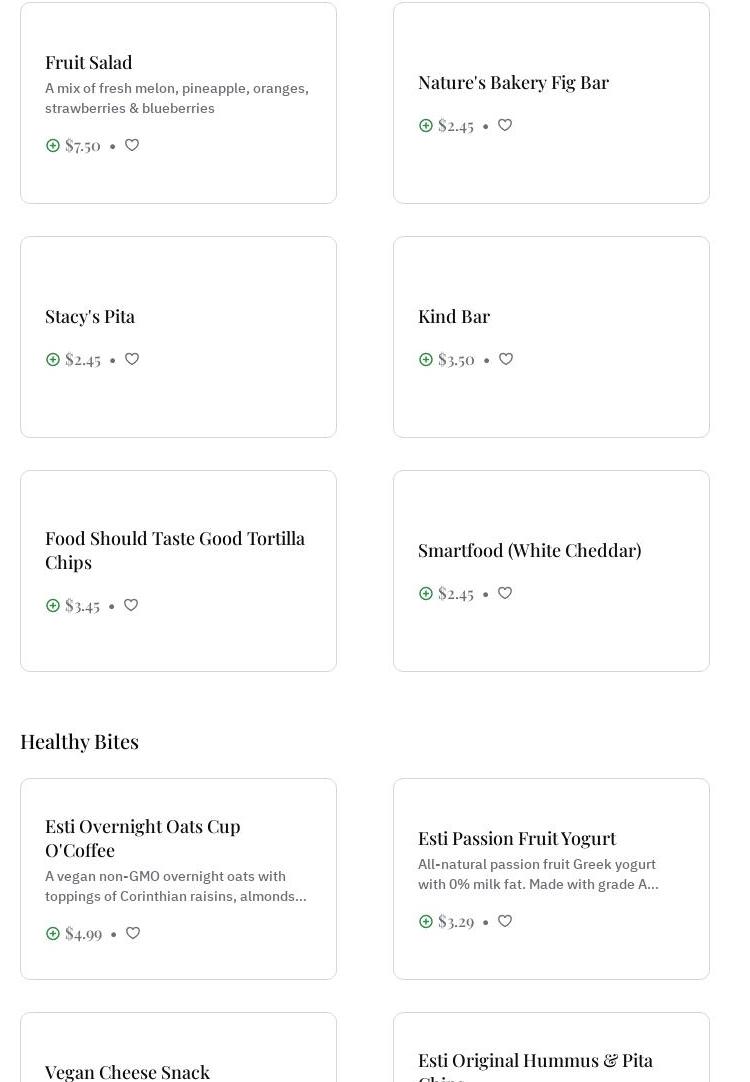Favorite Esti Overnight Oats Cup O'Coffee
This screenshot has height=1082, width=750.
[x=133, y=934]
